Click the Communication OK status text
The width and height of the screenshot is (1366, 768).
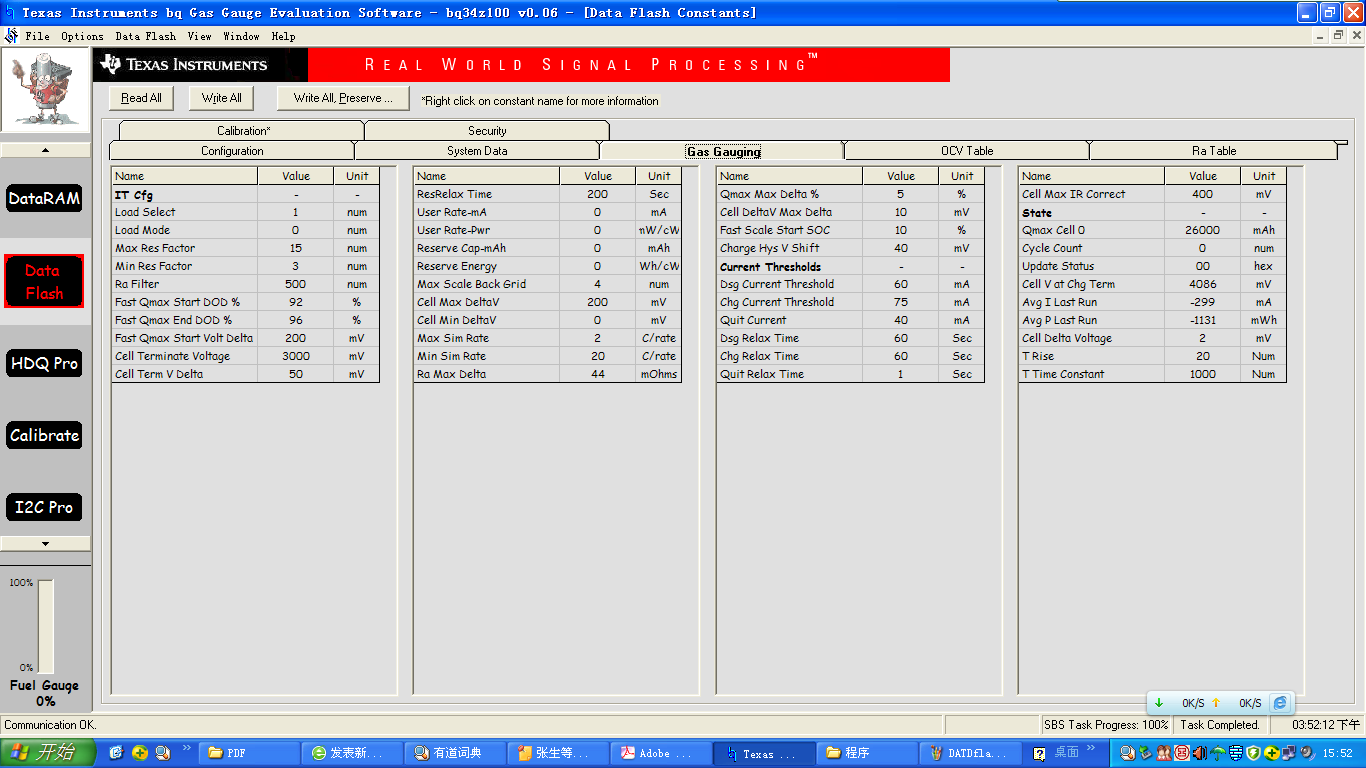click(49, 725)
